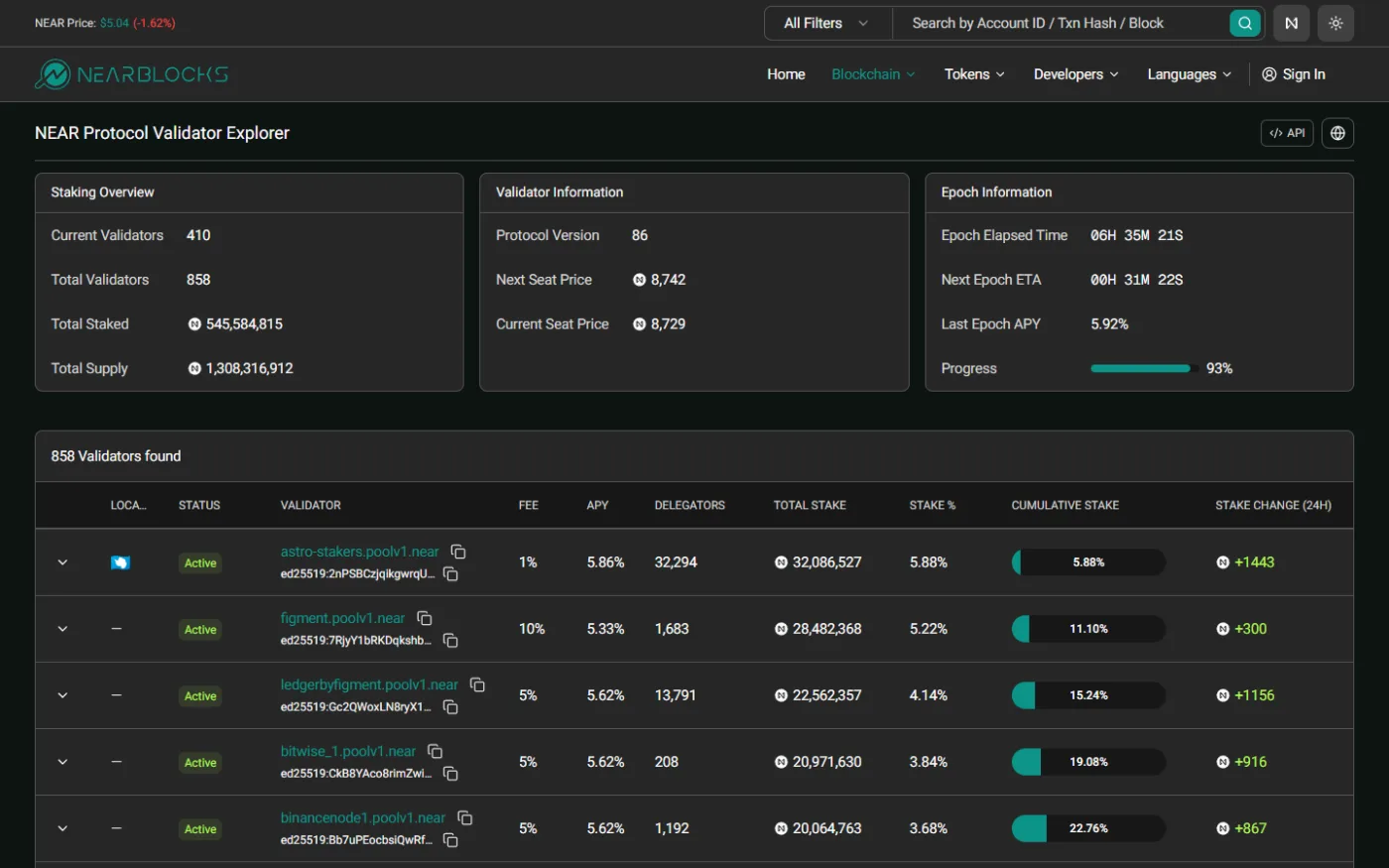Expand the astro-stakers.poolv1.near row
1389x868 pixels.
pos(63,562)
